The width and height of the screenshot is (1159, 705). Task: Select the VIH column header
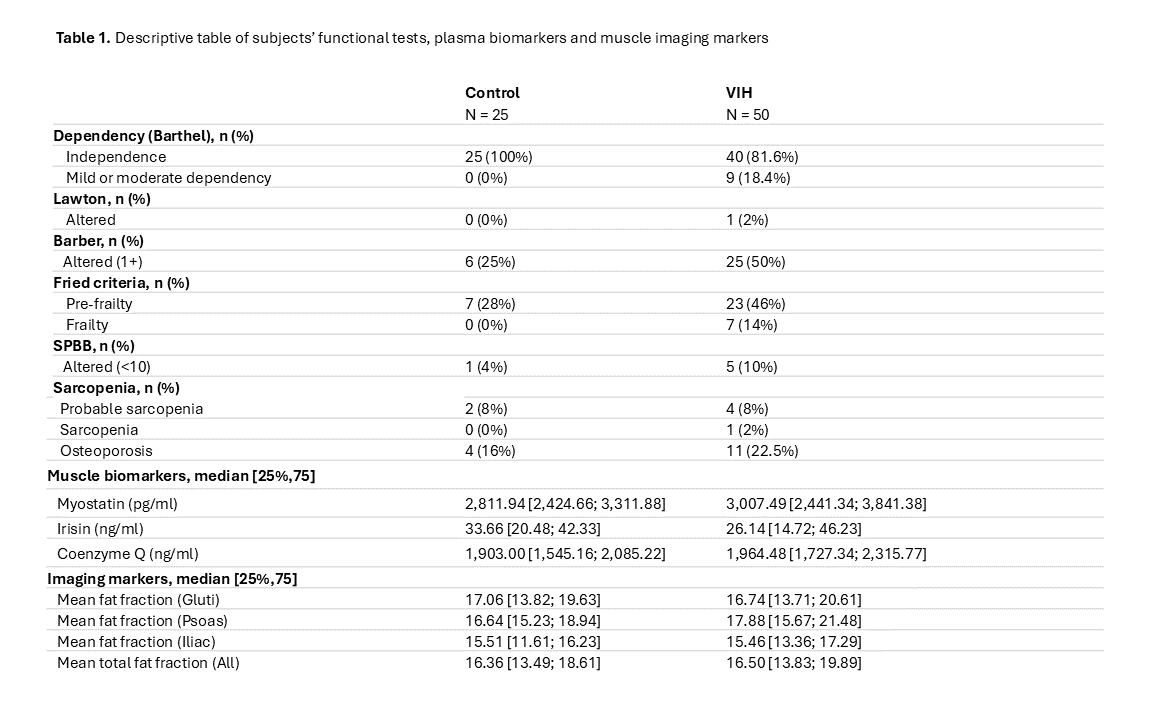739,93
